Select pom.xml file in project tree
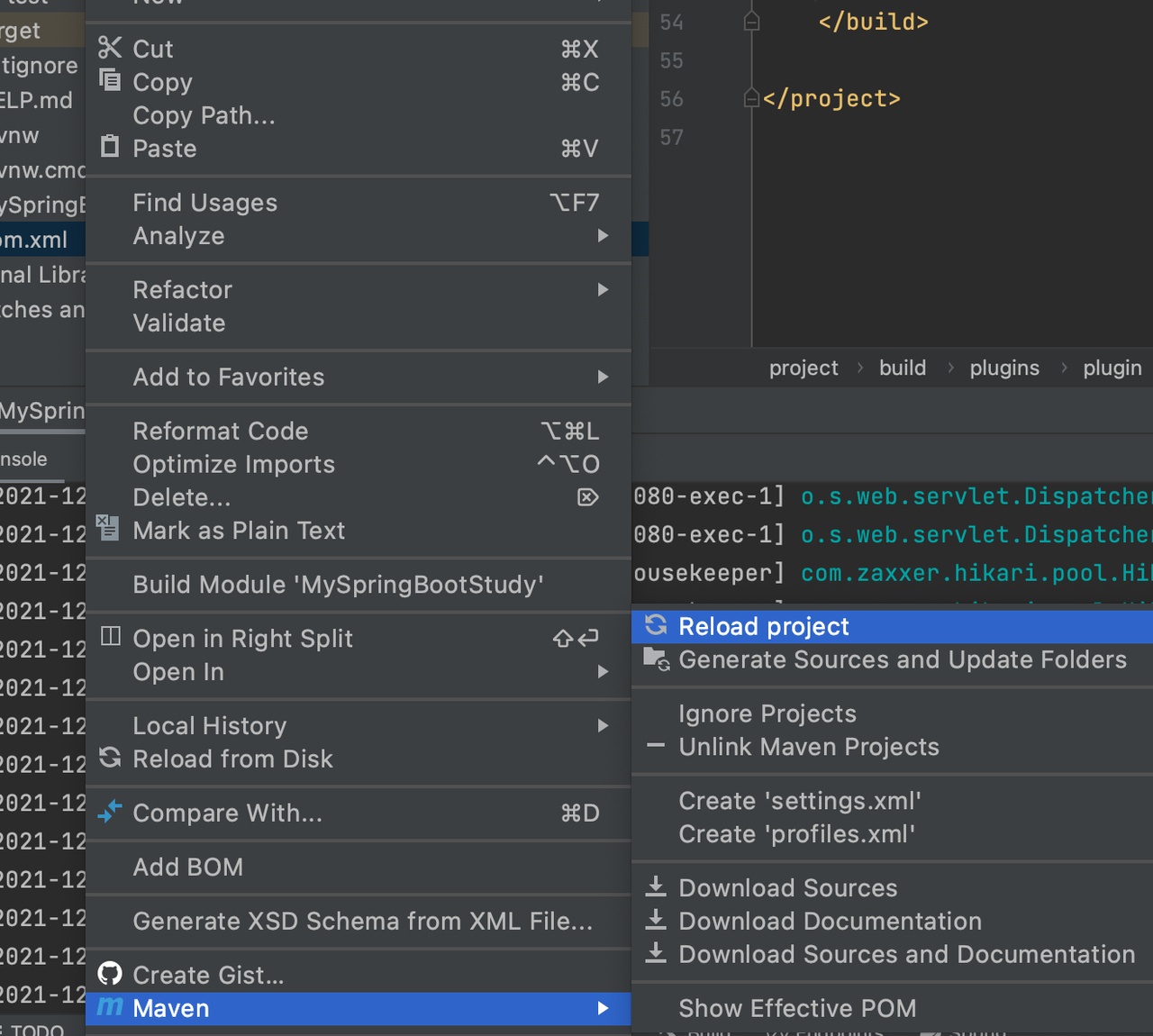The height and width of the screenshot is (1036, 1153). pyautogui.click(x=42, y=240)
